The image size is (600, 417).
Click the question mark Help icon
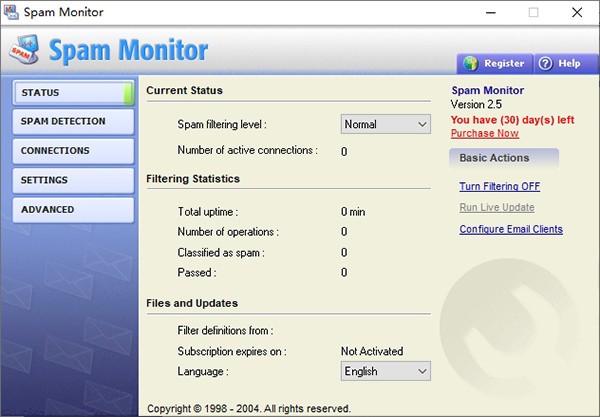click(x=546, y=63)
